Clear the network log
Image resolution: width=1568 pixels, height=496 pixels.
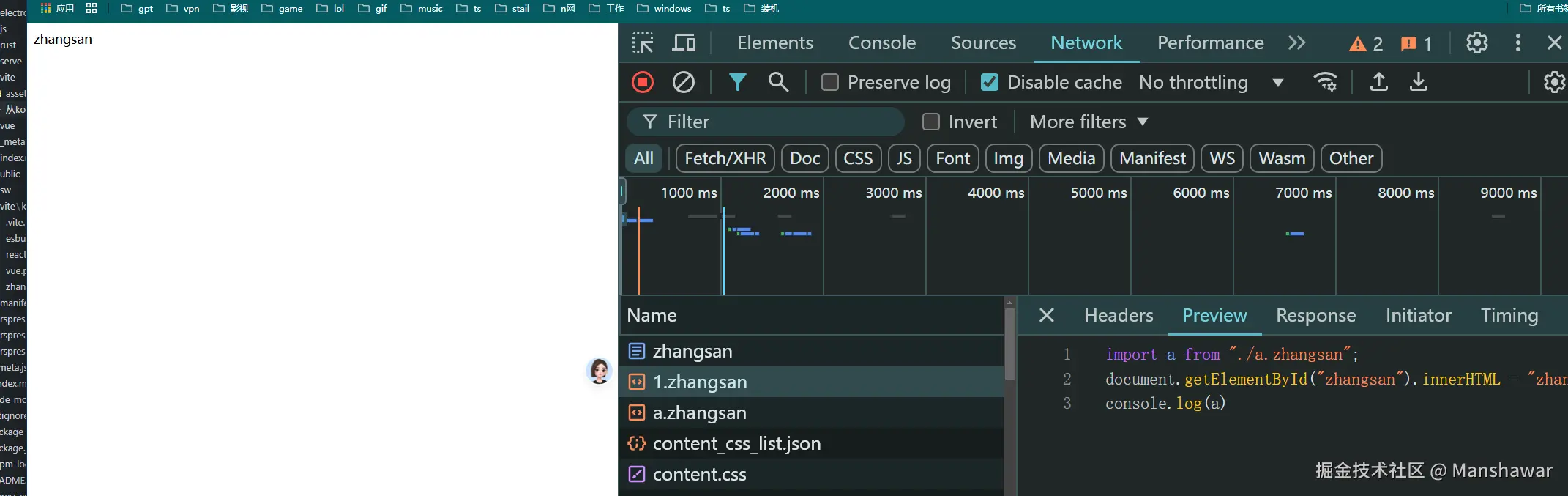click(684, 82)
